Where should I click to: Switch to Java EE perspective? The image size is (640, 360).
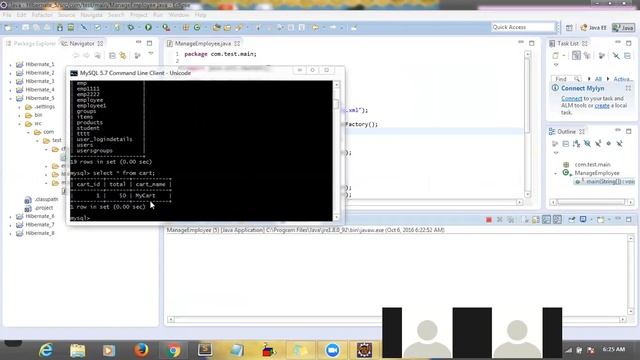pyautogui.click(x=593, y=27)
